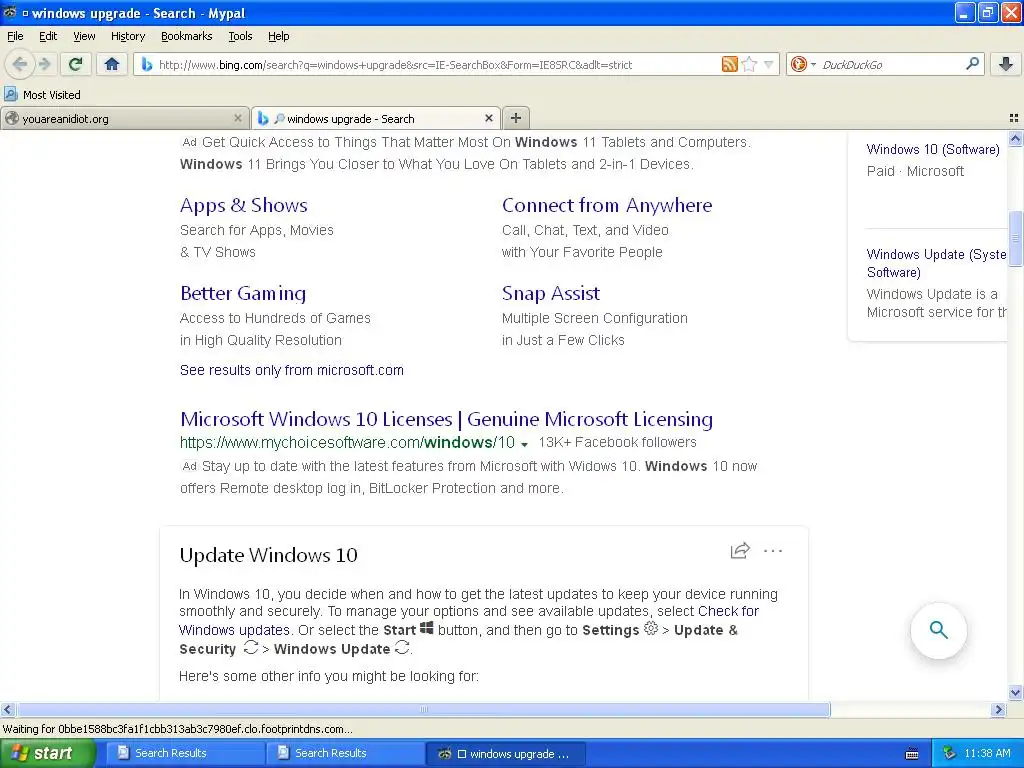Open the Bookmarks menu
Screen dimensions: 1024x768
[x=186, y=36]
